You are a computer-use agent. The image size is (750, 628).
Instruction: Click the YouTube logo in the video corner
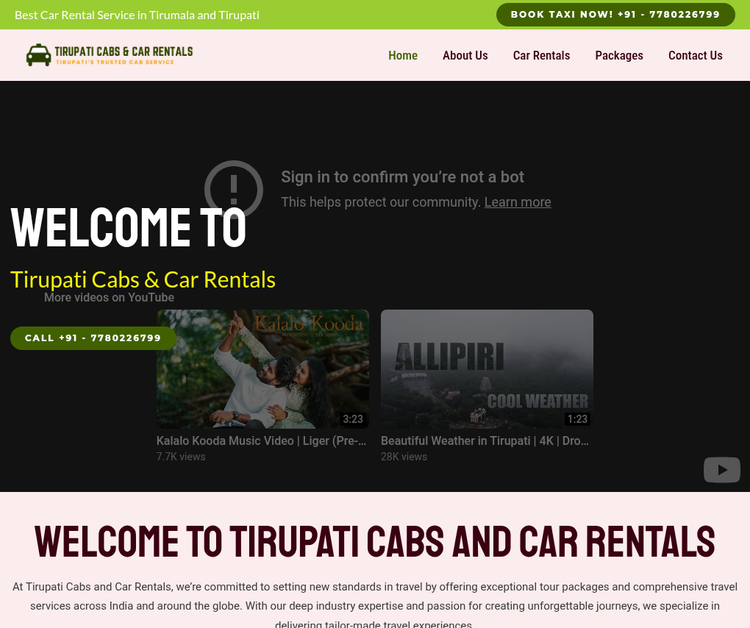721,469
